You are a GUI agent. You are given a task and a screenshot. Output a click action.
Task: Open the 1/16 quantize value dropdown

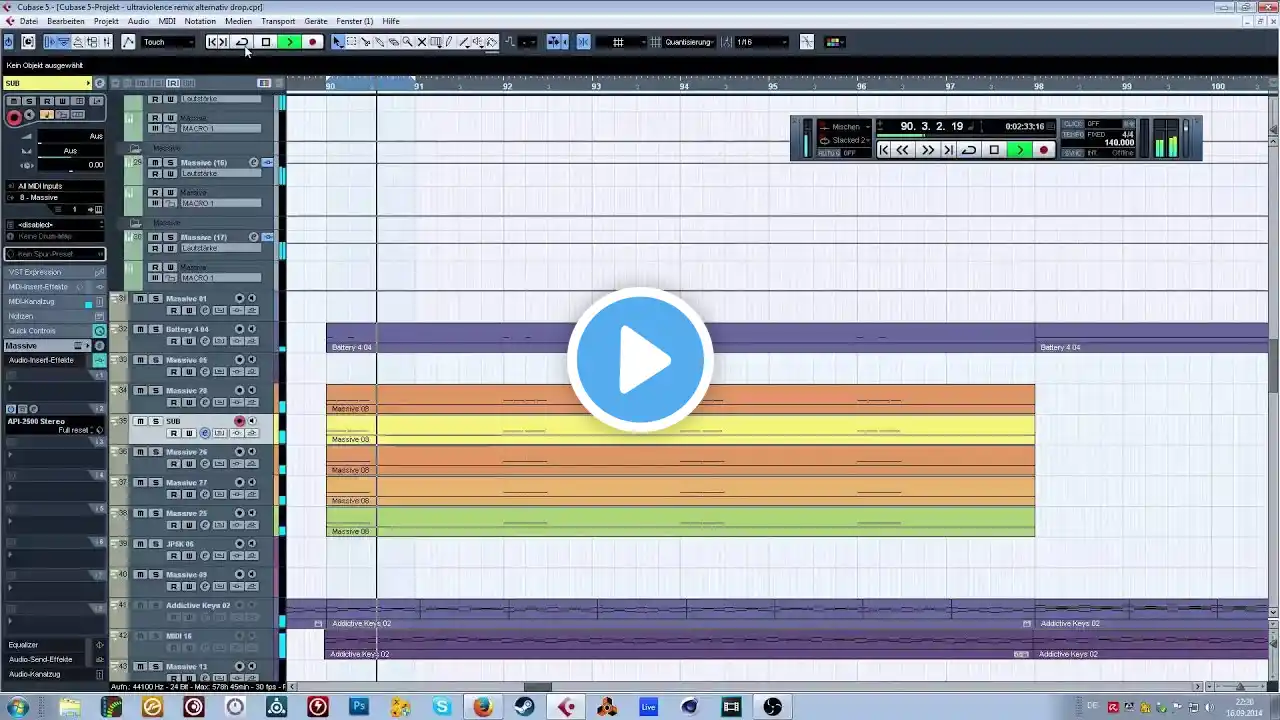coord(762,42)
